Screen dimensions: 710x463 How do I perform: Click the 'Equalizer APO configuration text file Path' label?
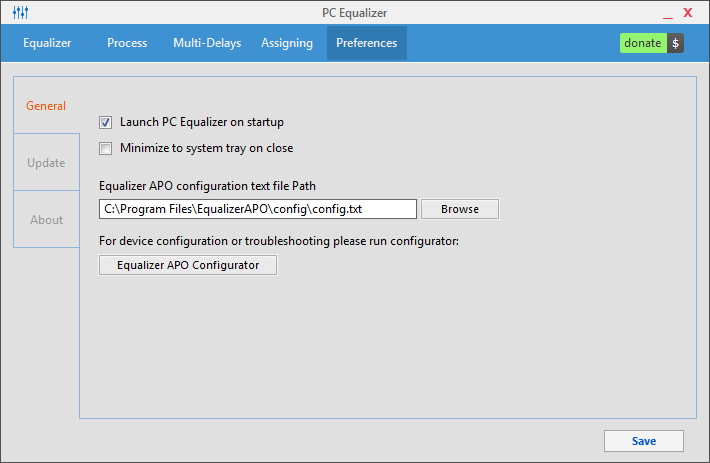click(207, 186)
